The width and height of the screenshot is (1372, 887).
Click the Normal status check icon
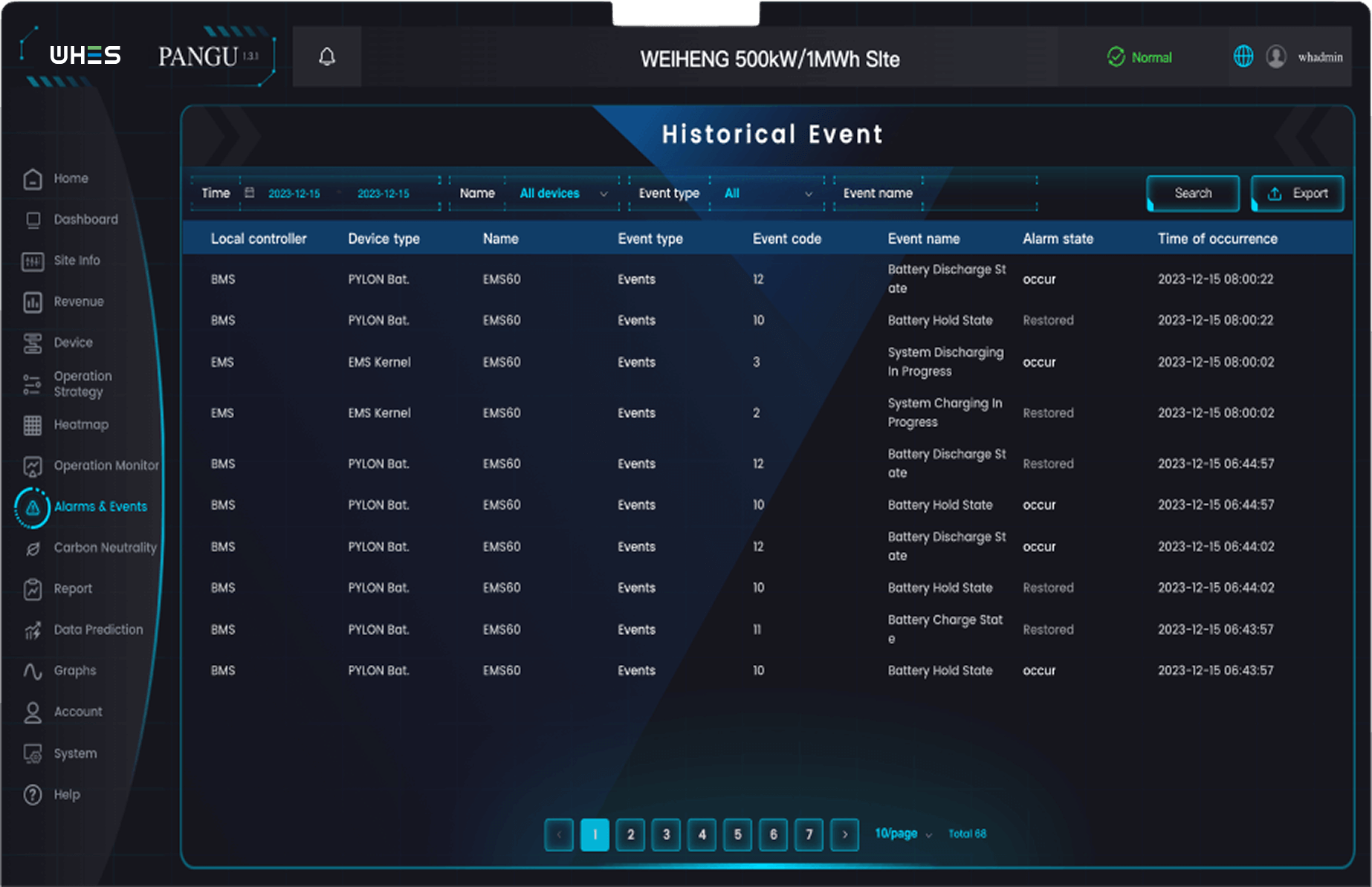(x=1116, y=56)
